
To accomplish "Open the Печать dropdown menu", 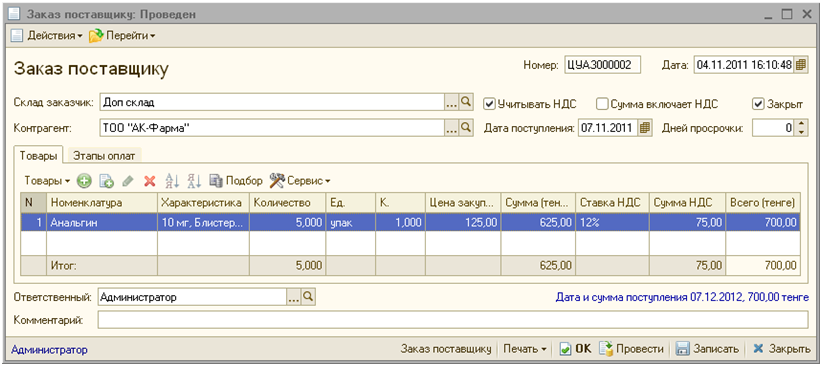I will click(x=525, y=349).
